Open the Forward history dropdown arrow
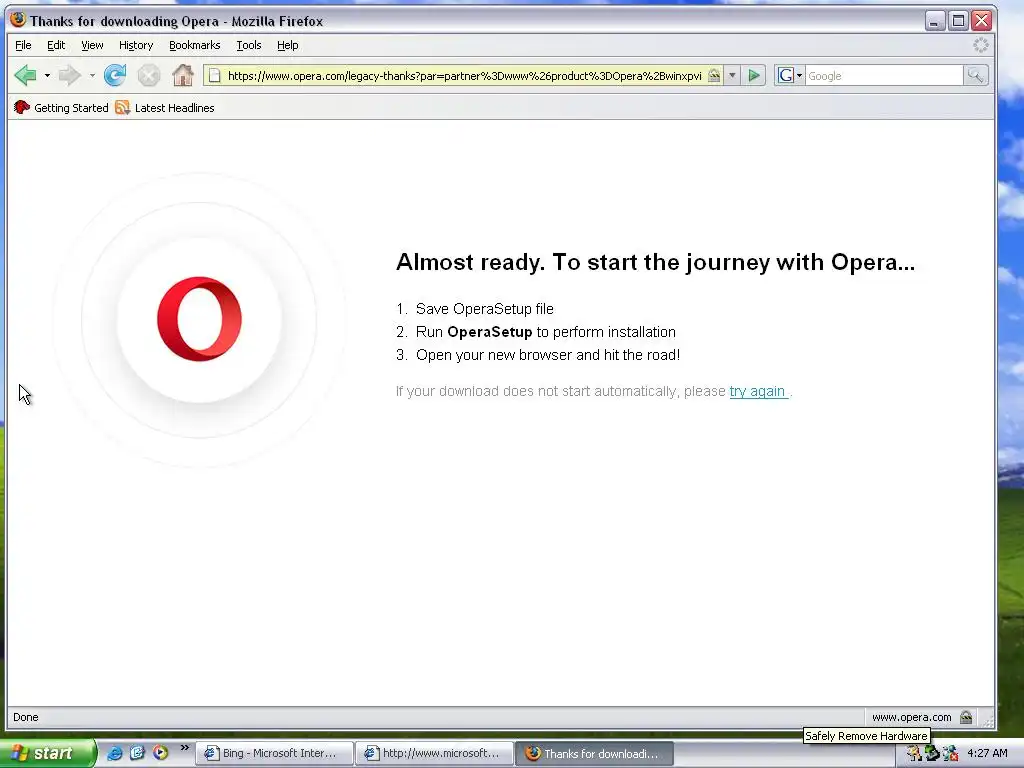Screen dimensions: 1024x768 click(x=92, y=76)
